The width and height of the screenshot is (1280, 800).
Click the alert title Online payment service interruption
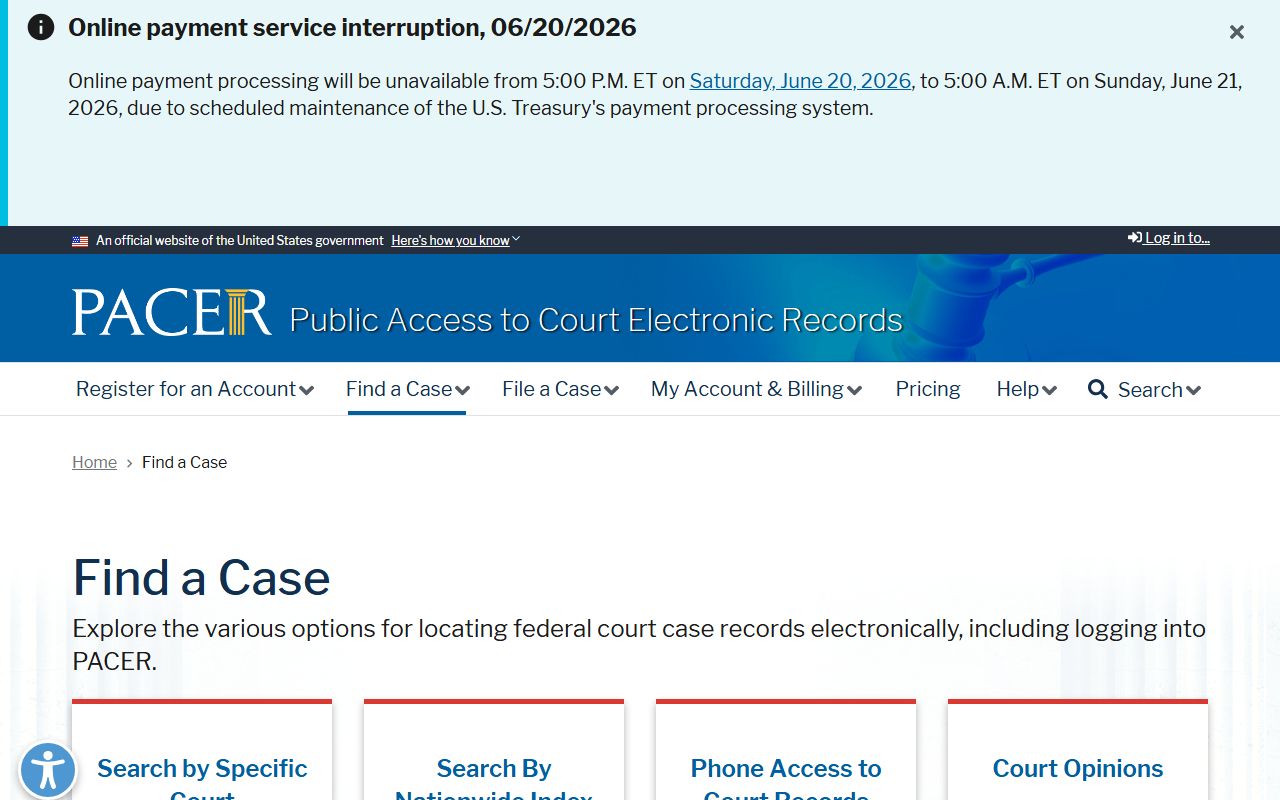[352, 27]
